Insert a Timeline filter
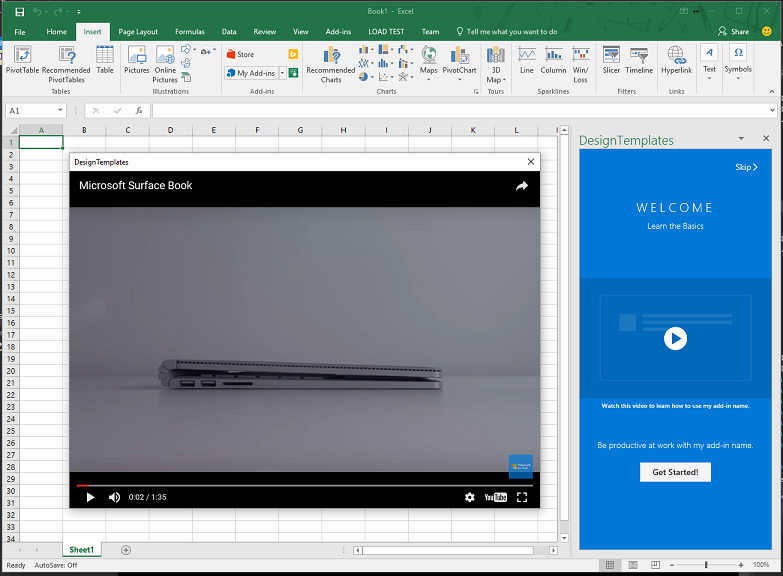 (639, 59)
